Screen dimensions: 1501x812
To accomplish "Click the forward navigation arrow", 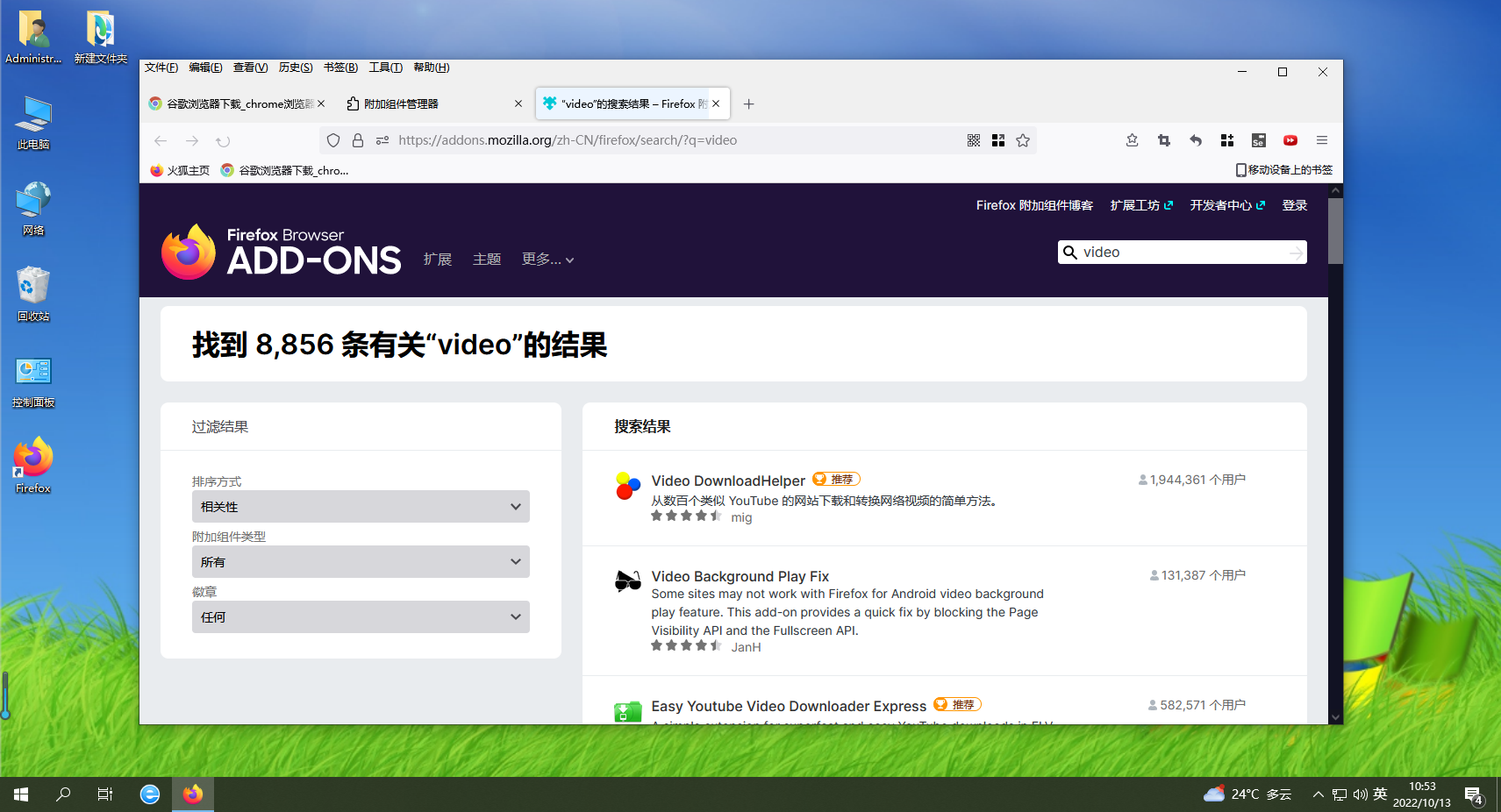I will click(x=192, y=140).
